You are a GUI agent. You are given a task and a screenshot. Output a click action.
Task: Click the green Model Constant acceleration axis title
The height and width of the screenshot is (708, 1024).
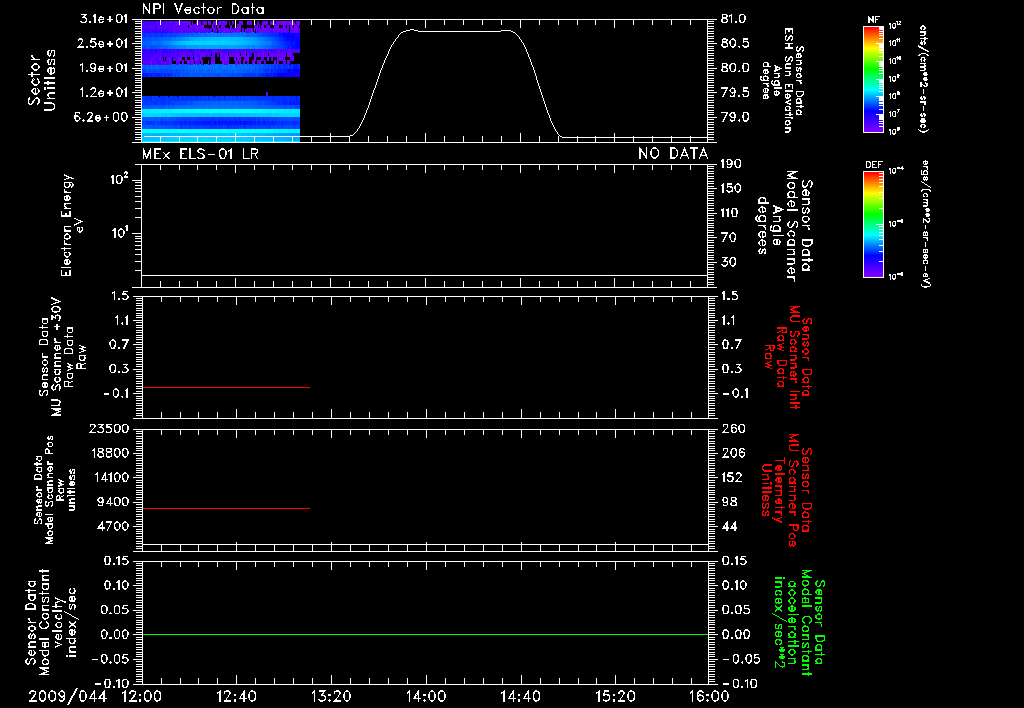click(x=799, y=624)
